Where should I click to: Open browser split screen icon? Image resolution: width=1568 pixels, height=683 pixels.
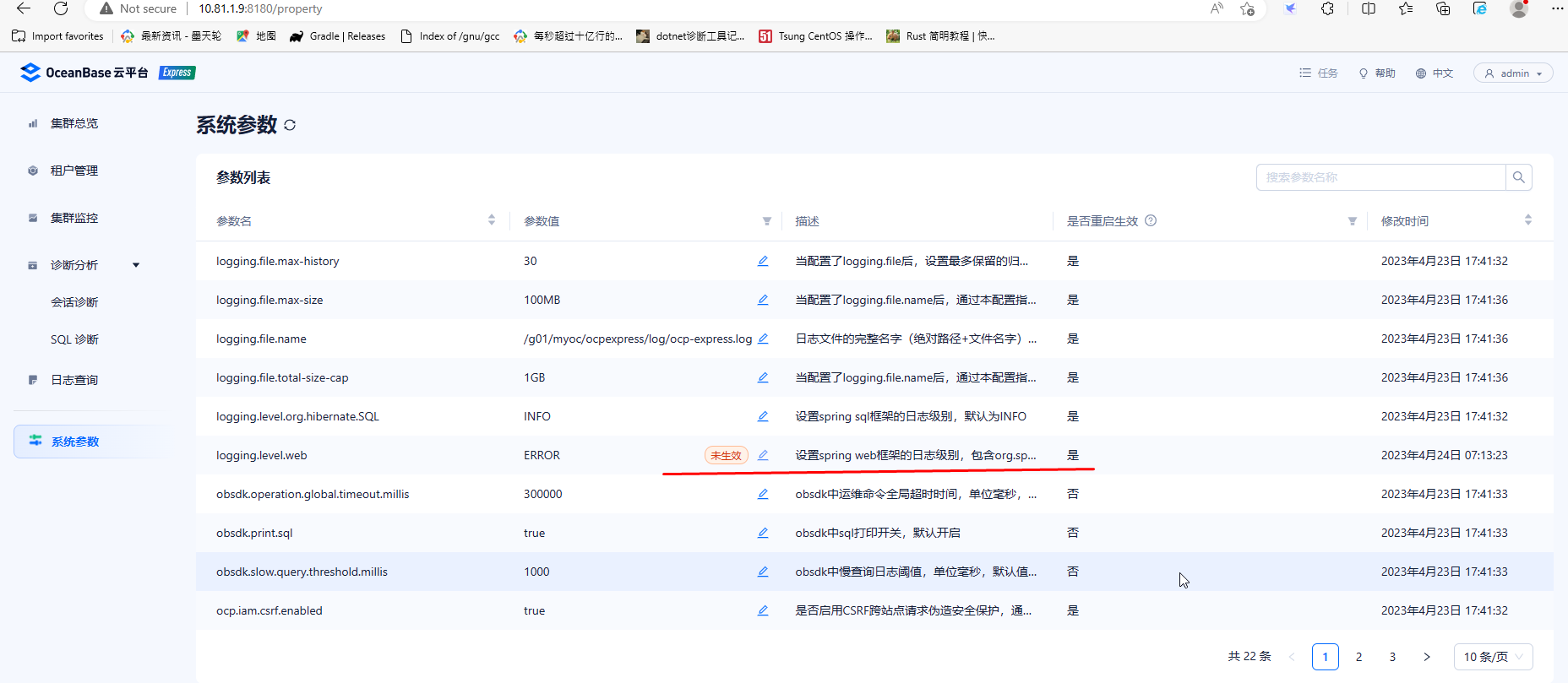tap(1369, 8)
